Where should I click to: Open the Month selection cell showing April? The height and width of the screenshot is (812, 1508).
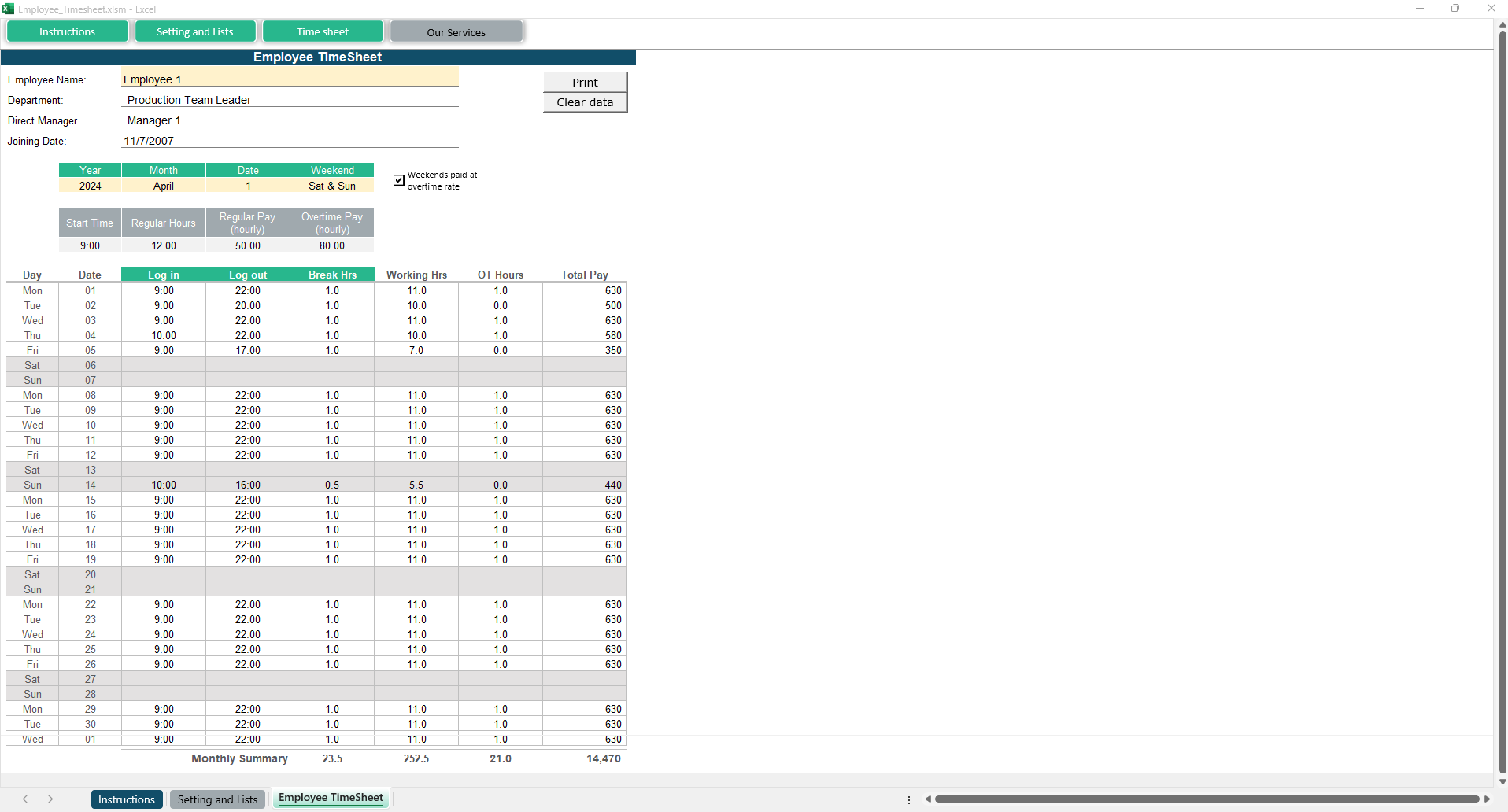164,186
